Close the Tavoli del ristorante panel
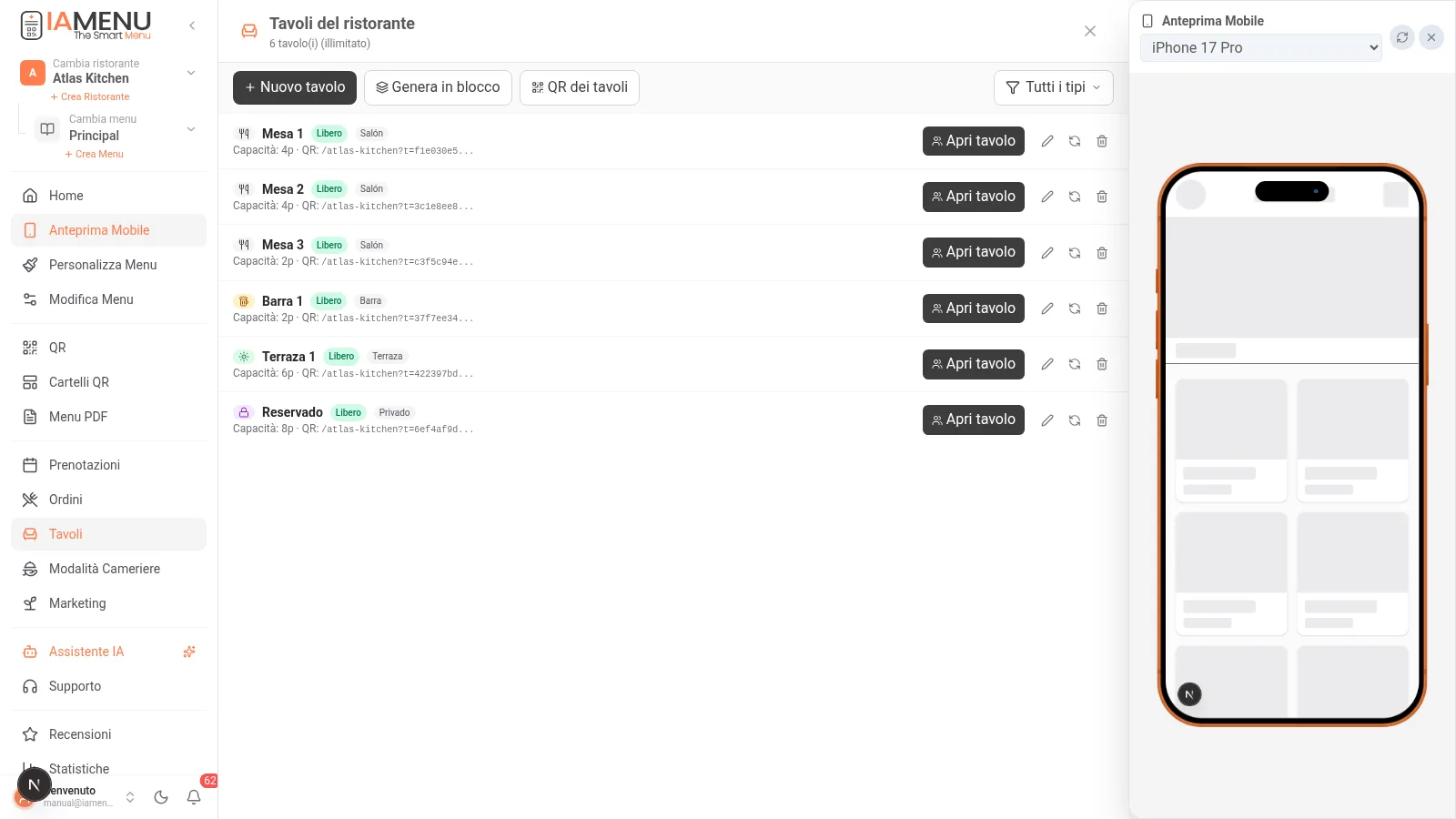1456x819 pixels. (x=1090, y=31)
